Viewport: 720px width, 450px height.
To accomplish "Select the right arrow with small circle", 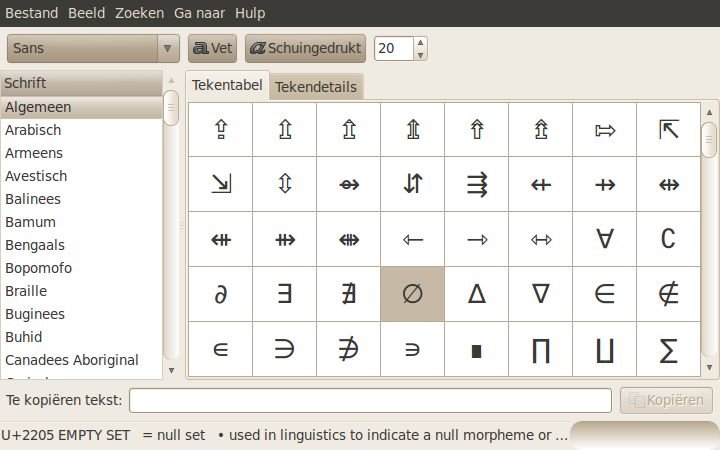I will pyautogui.click(x=349, y=184).
